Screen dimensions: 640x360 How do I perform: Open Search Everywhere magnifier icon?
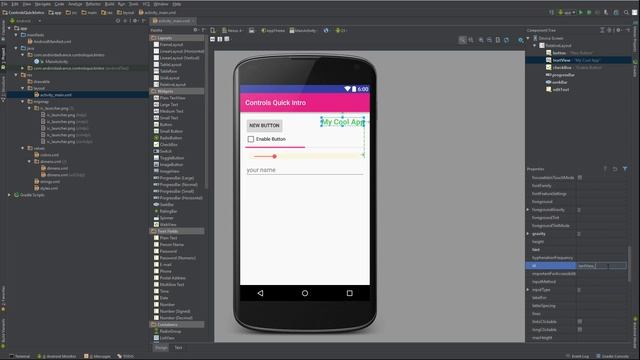(x=626, y=13)
